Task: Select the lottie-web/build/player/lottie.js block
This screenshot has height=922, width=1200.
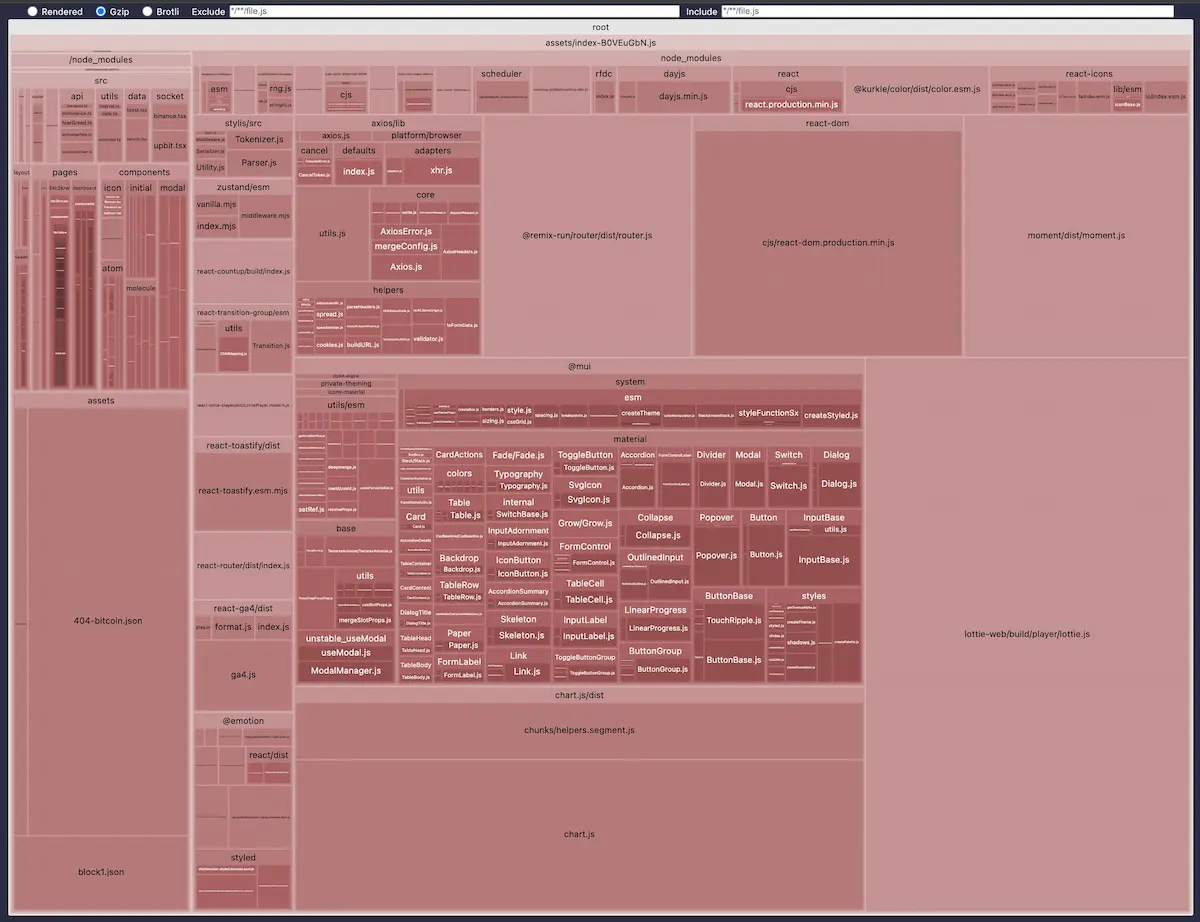Action: (x=1026, y=634)
